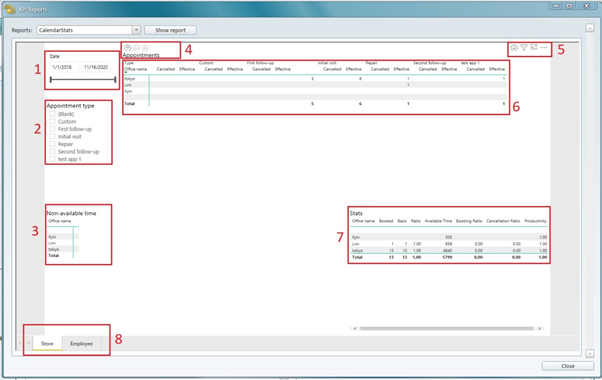Click the window's scroll down arrow at bottom right
This screenshot has height=380, width=602.
coord(590,353)
